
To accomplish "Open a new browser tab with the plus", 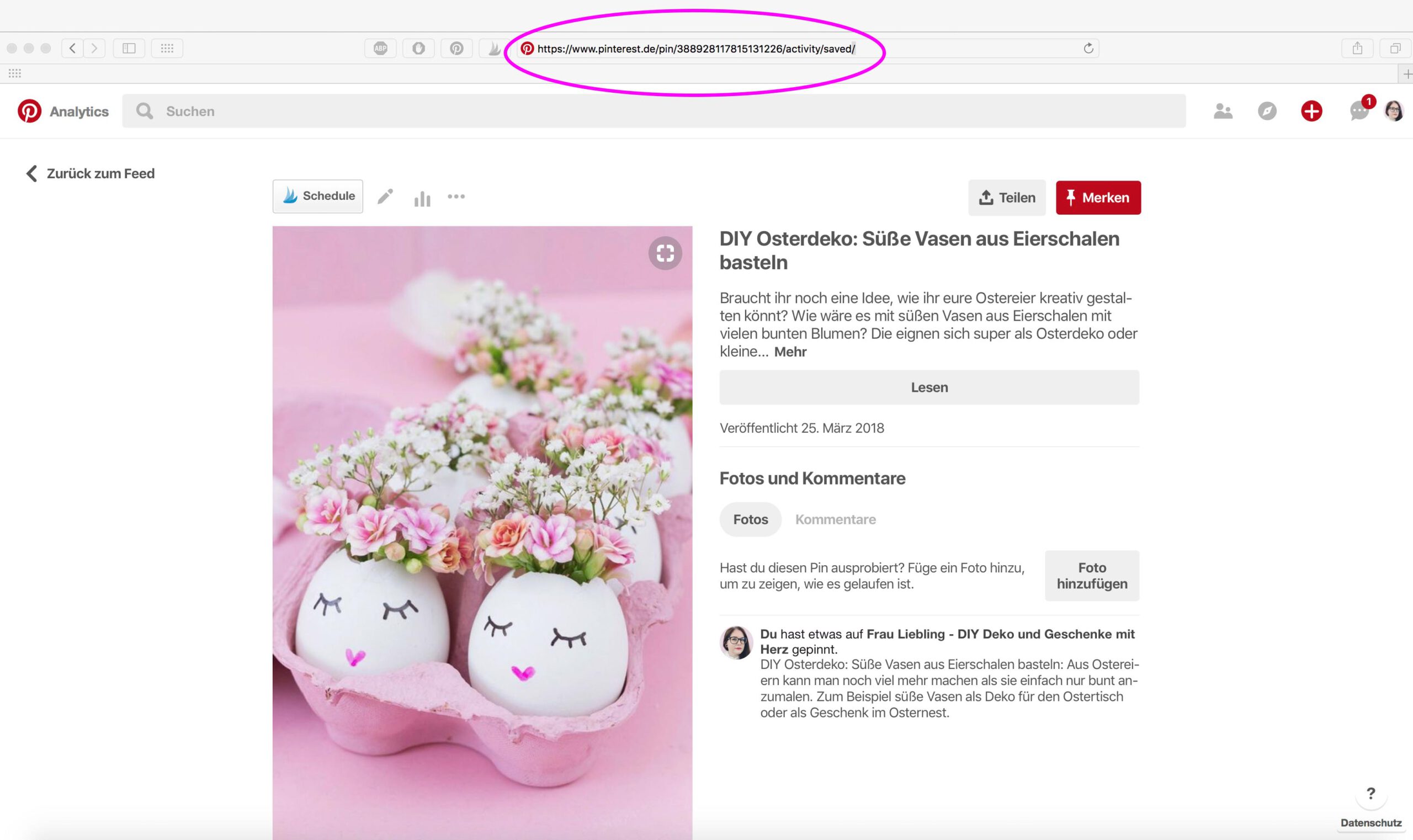I will (x=1407, y=73).
